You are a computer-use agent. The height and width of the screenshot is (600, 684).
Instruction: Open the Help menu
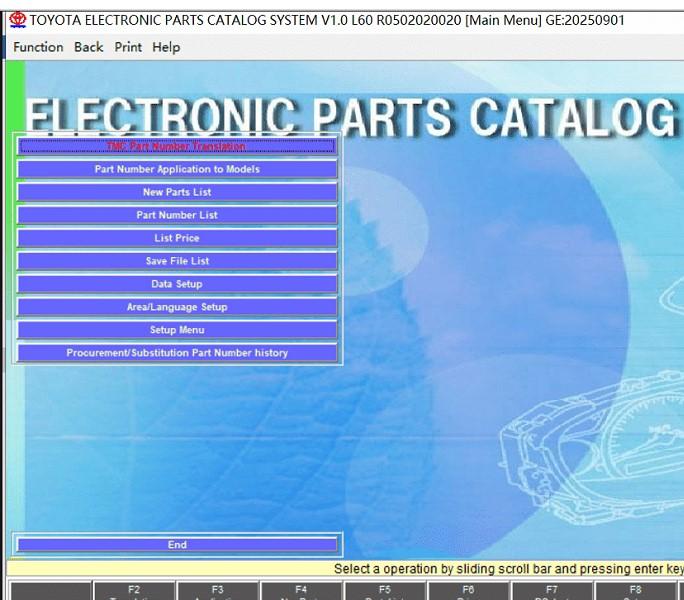pos(166,47)
